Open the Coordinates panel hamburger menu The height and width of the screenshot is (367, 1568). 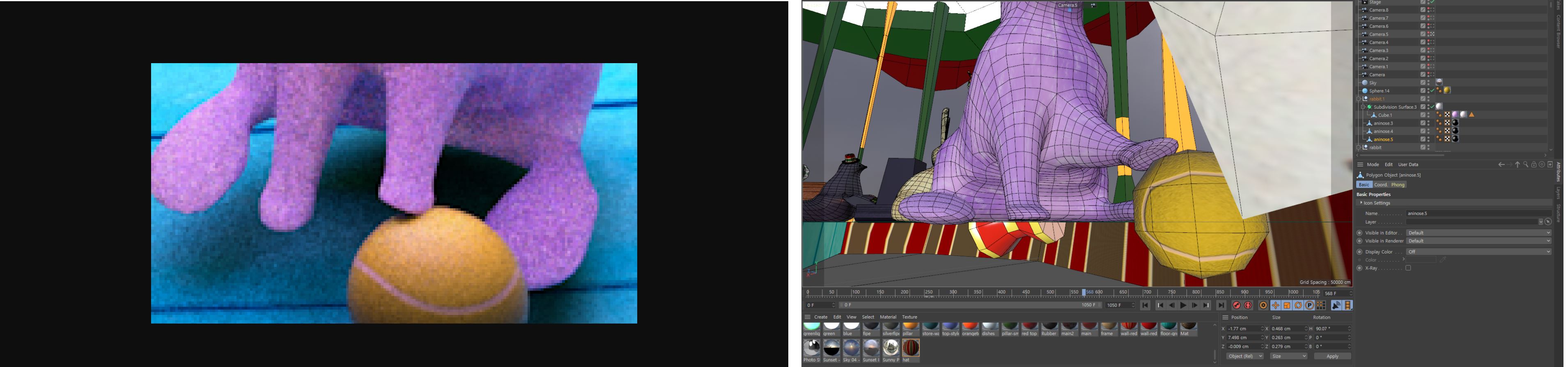pyautogui.click(x=1225, y=318)
